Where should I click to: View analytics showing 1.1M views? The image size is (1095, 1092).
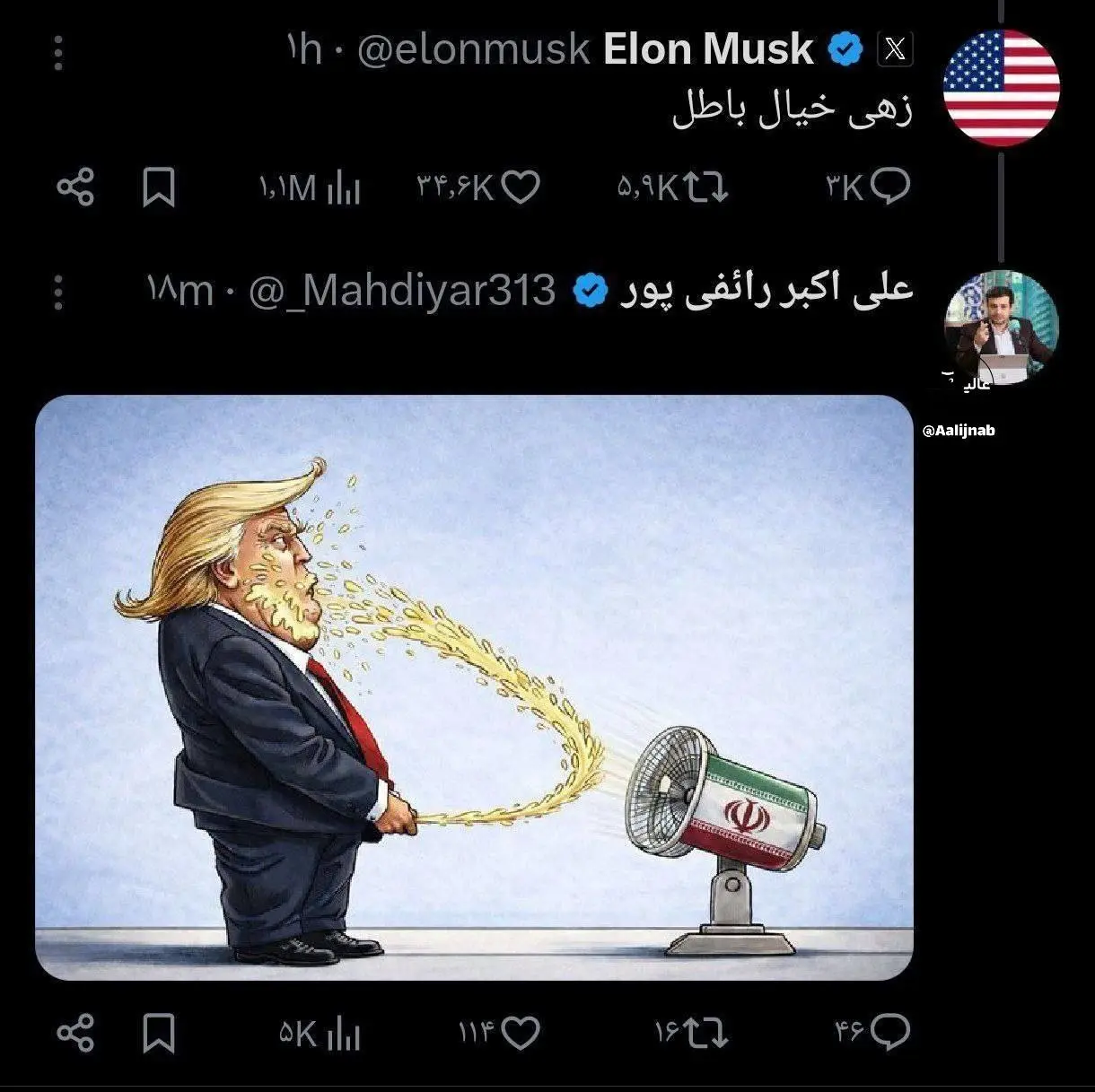tap(310, 188)
